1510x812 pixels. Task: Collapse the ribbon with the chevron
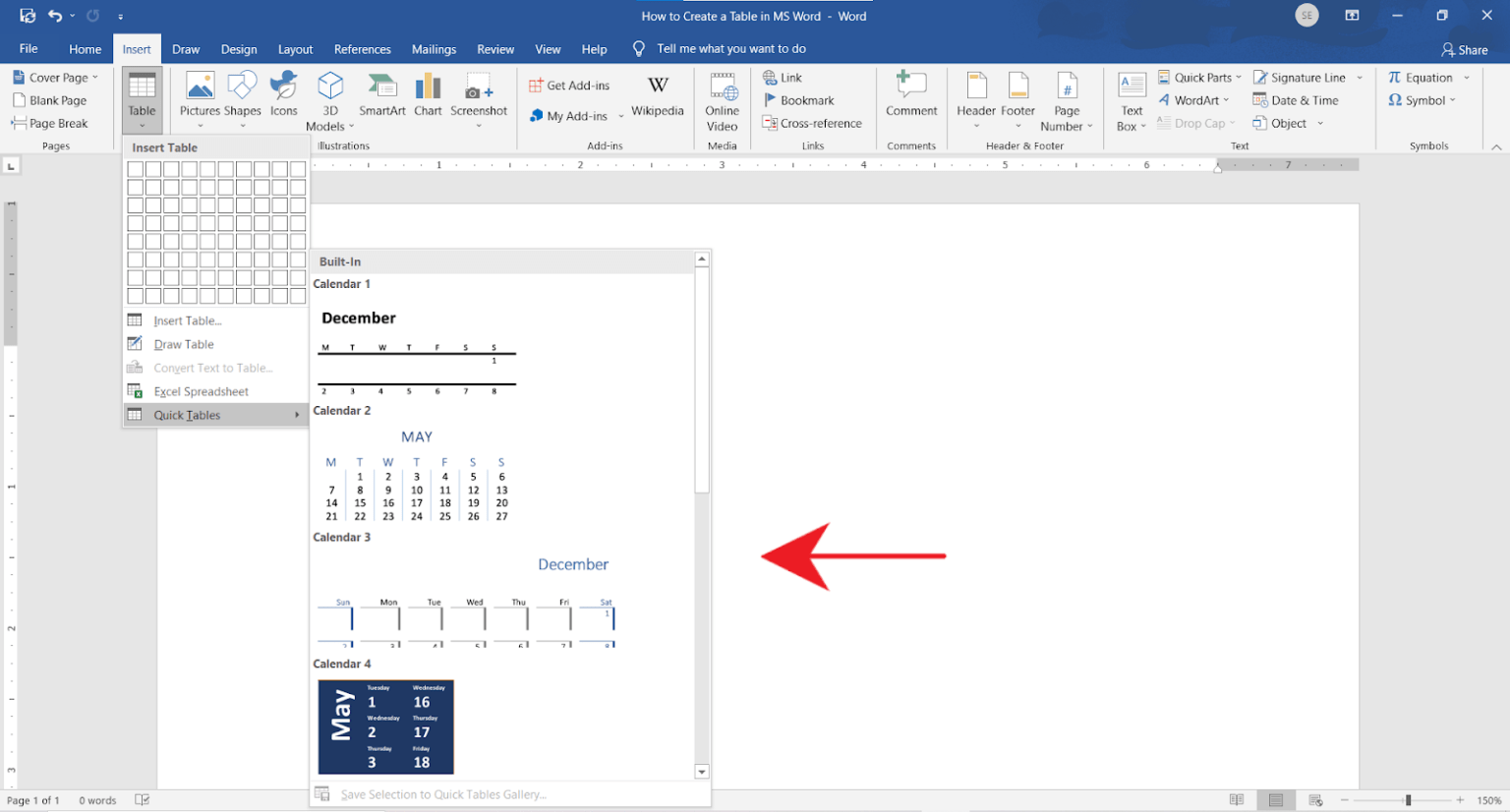[1496, 146]
